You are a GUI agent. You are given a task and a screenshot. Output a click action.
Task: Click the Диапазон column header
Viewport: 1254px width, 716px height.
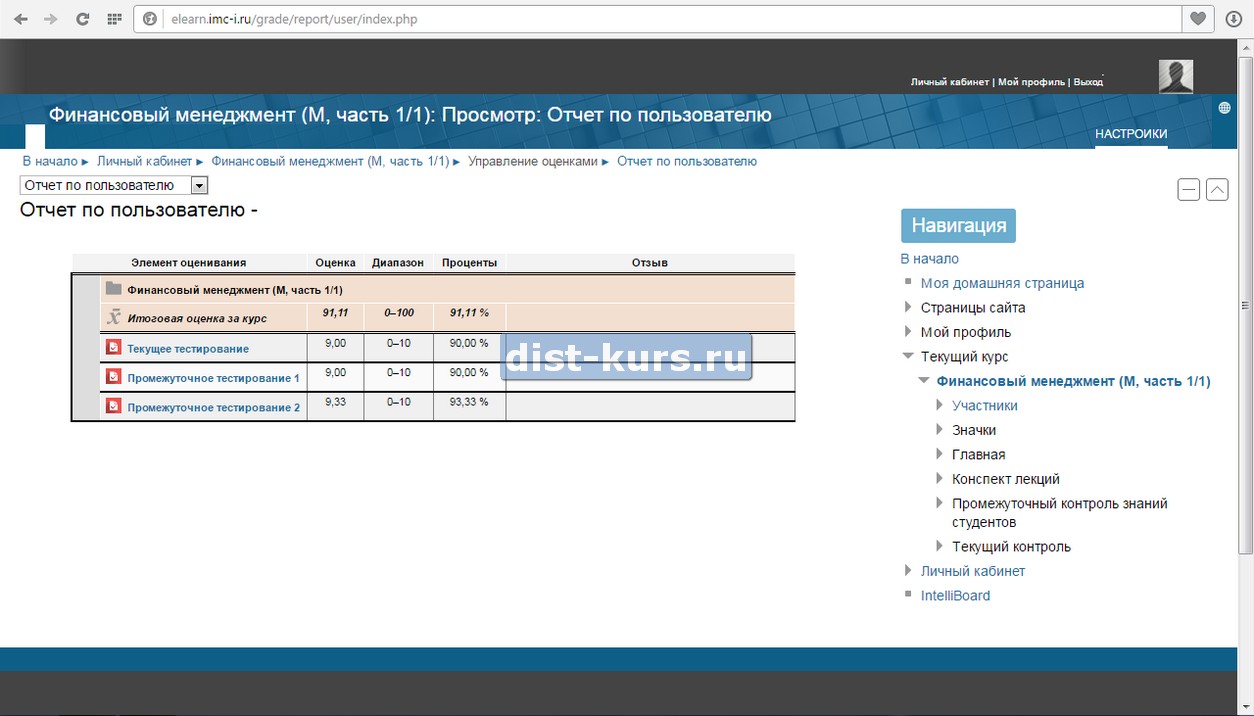pos(398,263)
